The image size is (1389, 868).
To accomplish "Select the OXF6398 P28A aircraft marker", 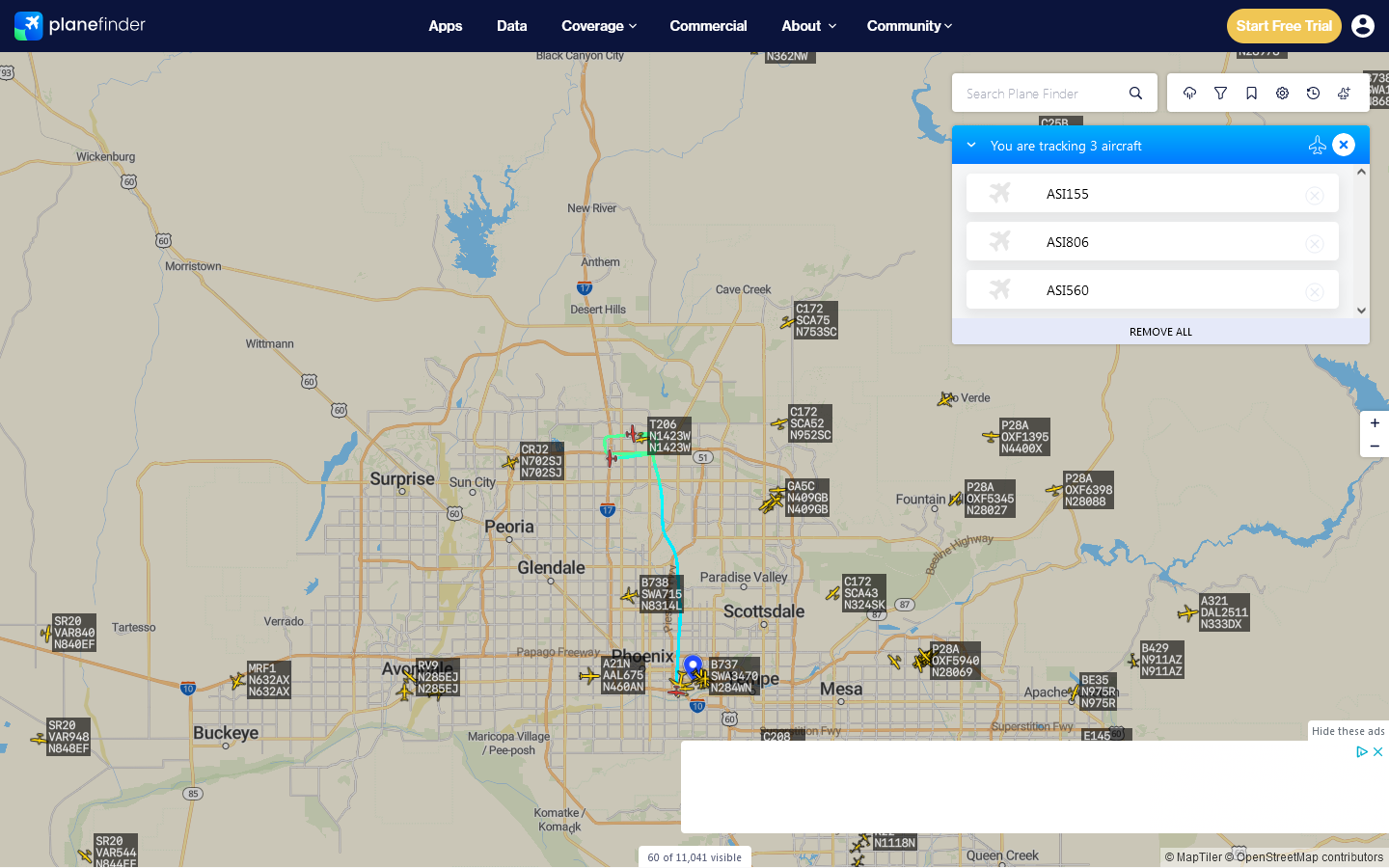I will click(1053, 490).
